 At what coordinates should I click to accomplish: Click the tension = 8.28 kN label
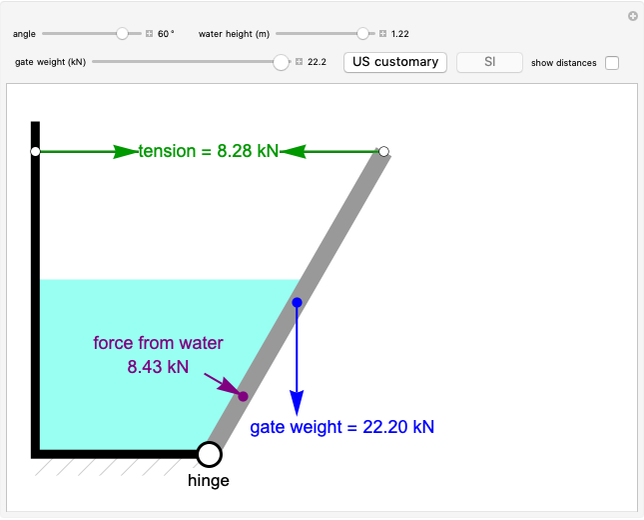click(208, 152)
